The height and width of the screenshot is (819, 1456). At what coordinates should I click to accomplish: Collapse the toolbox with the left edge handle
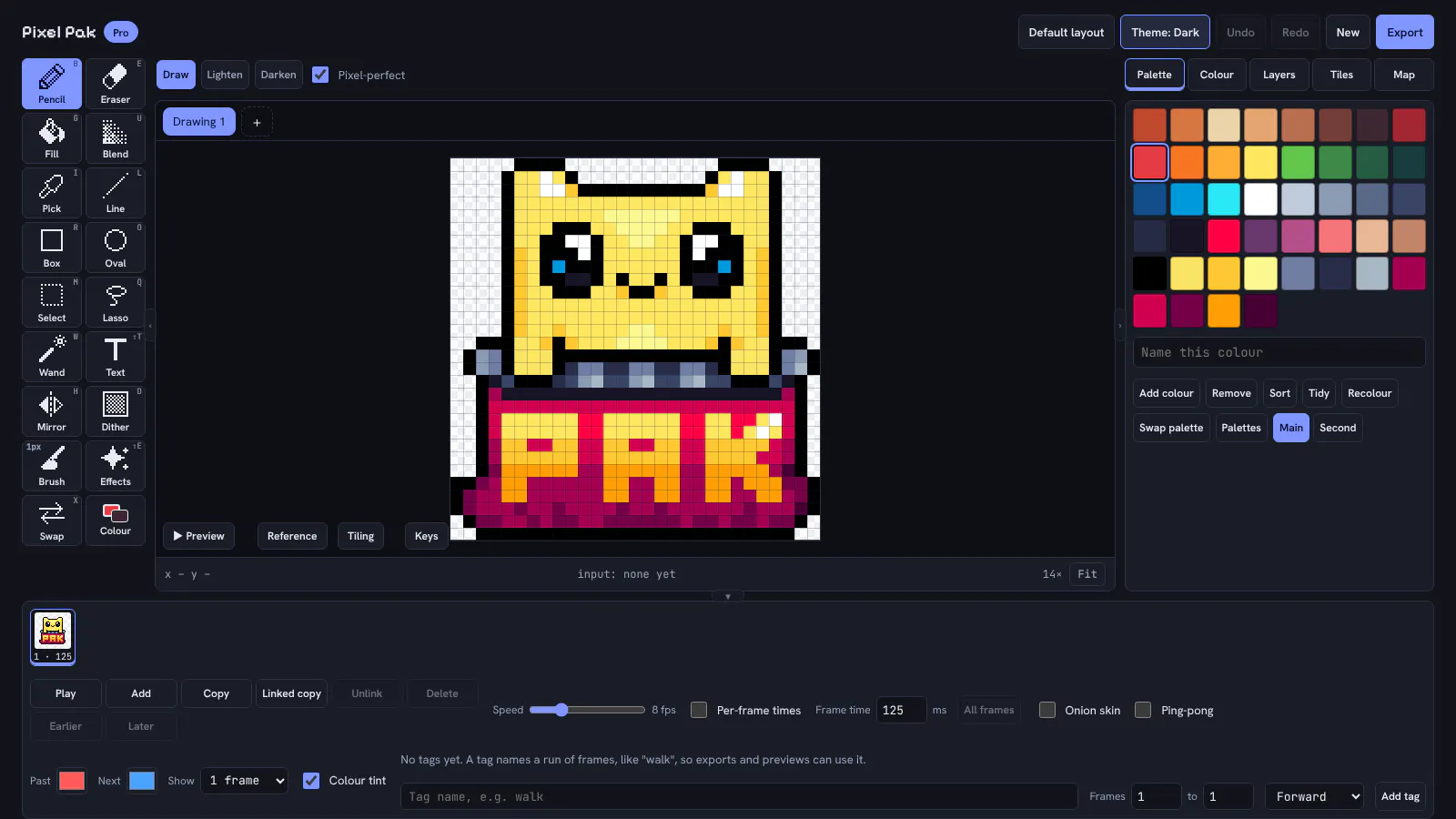pyautogui.click(x=151, y=325)
